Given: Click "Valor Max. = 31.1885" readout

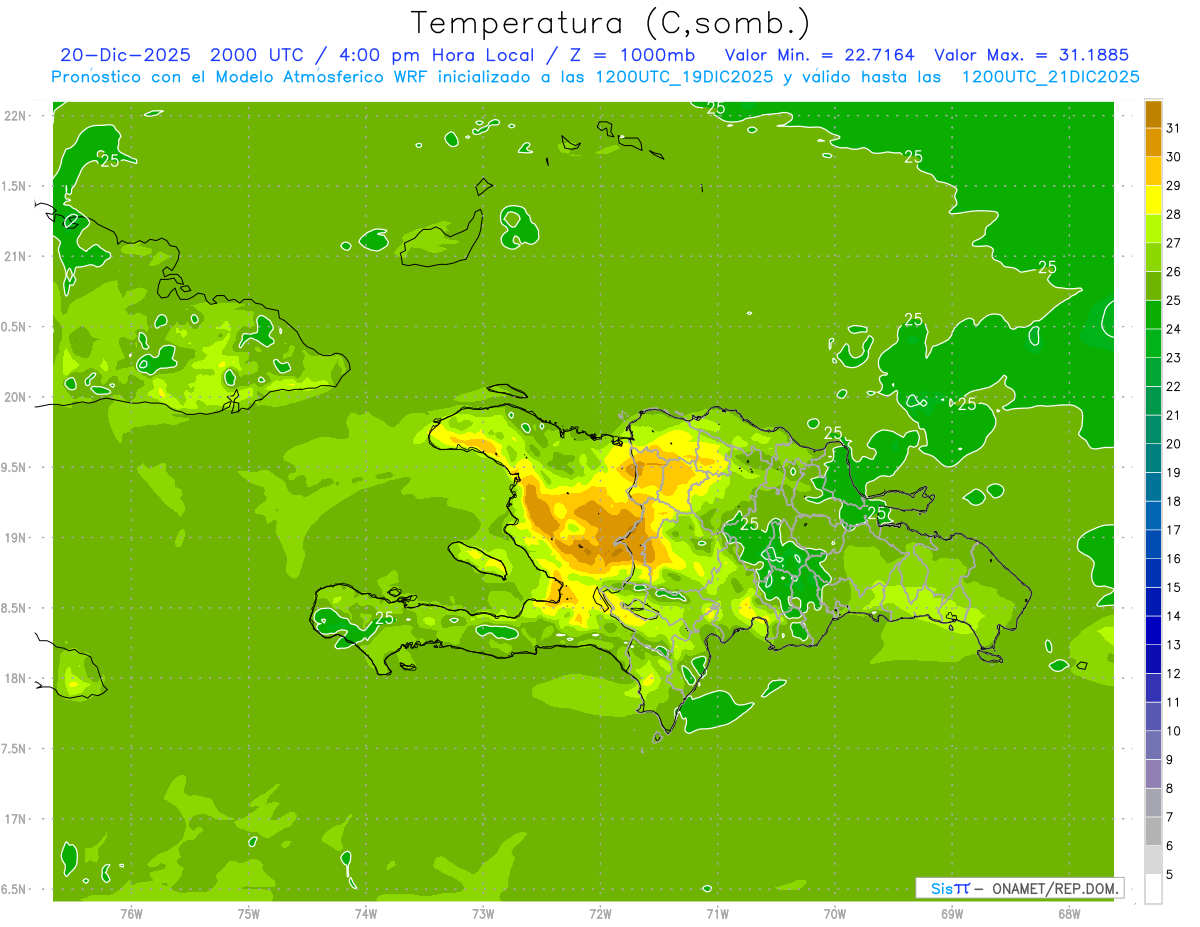Looking at the screenshot, I should (x=1031, y=55).
